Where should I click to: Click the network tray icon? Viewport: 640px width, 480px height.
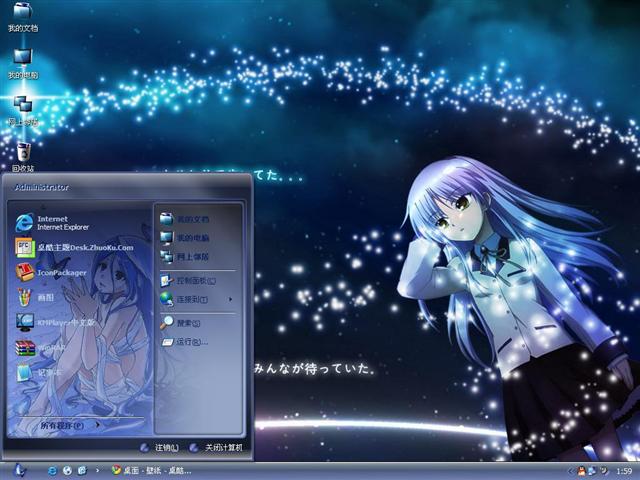592,471
